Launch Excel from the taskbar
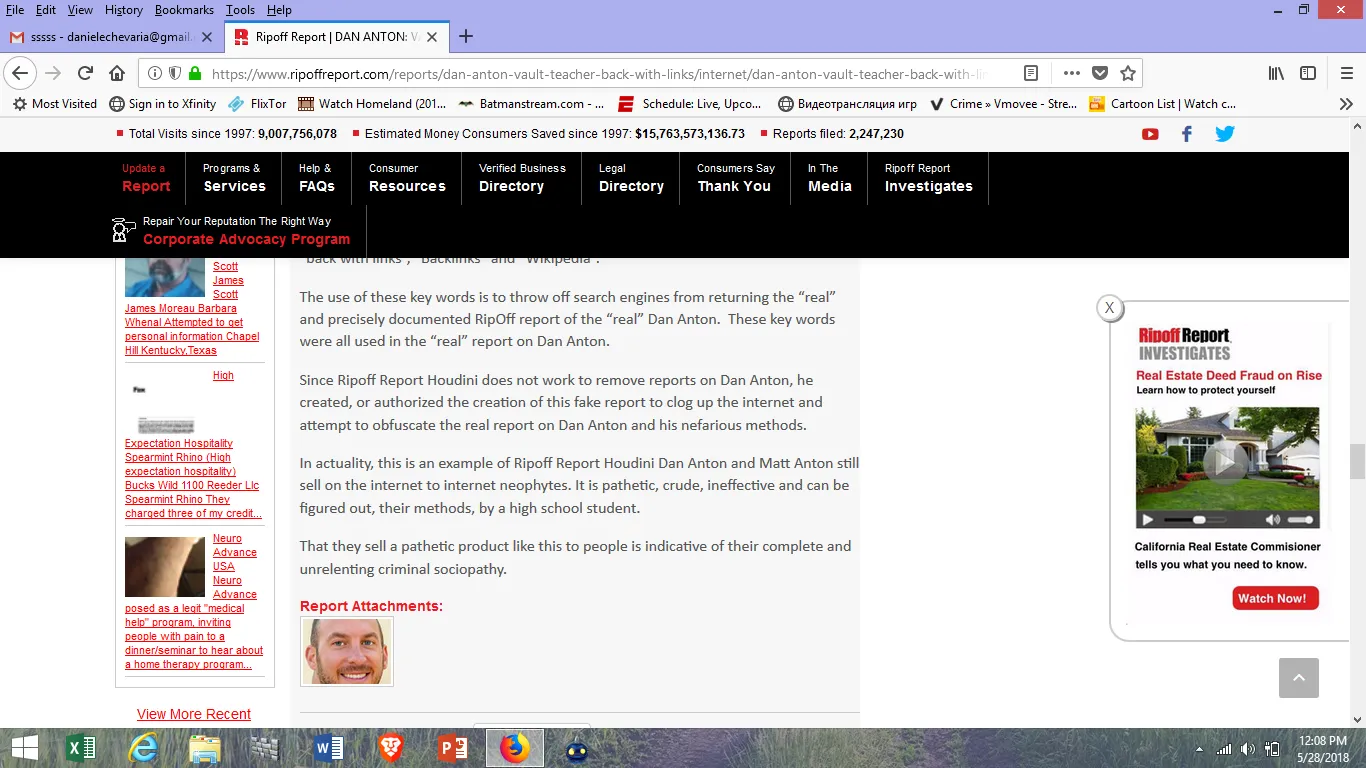Screen dimensions: 1366x768 [x=80, y=748]
